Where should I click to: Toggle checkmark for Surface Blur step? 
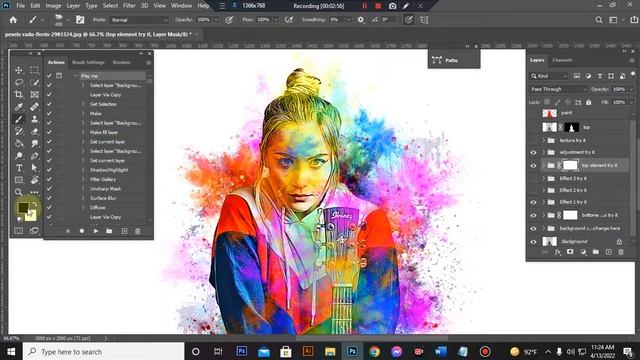click(x=49, y=198)
